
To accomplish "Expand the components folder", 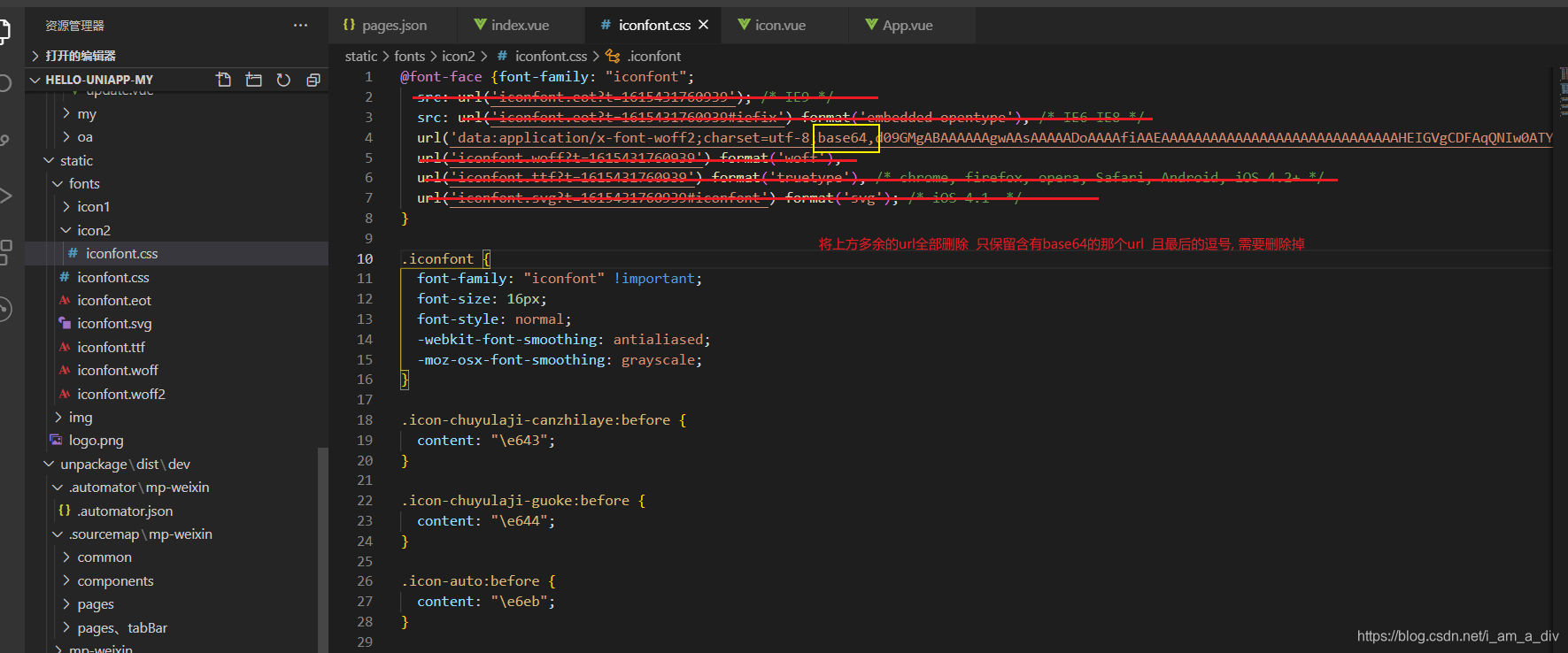I will coord(176,580).
